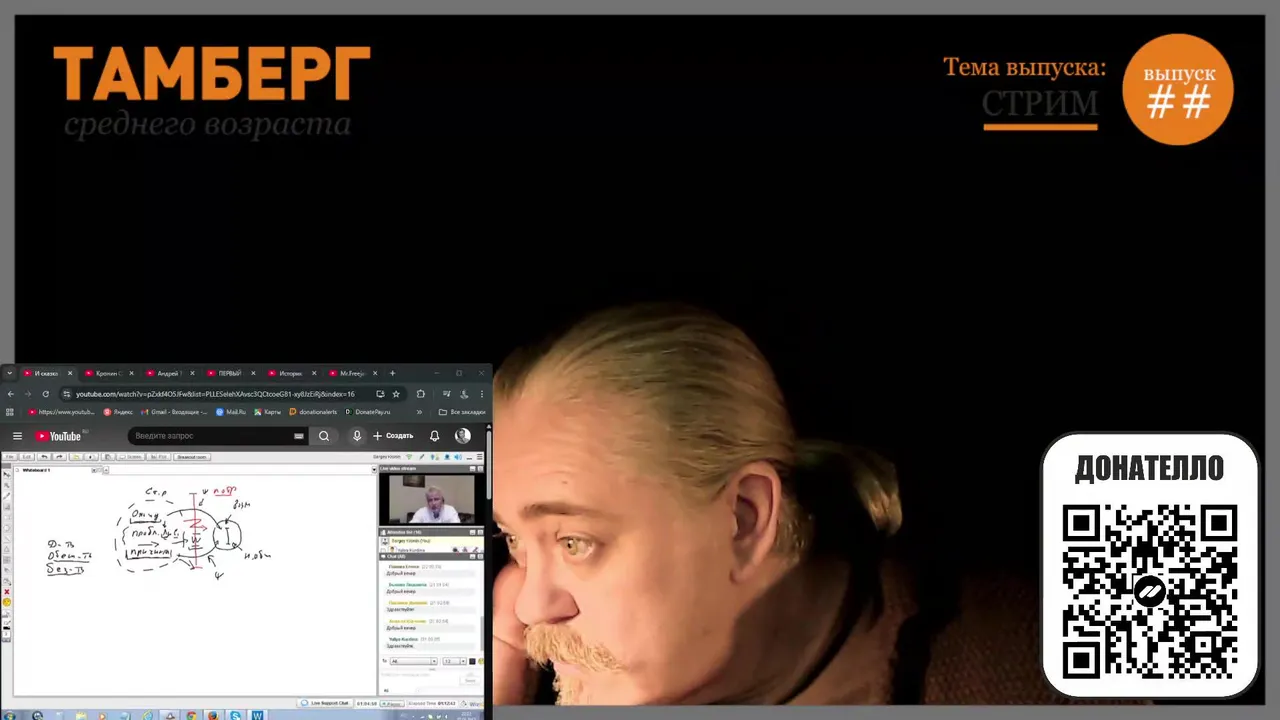Switch to the 'Mr.Freeman' tab

(x=352, y=373)
